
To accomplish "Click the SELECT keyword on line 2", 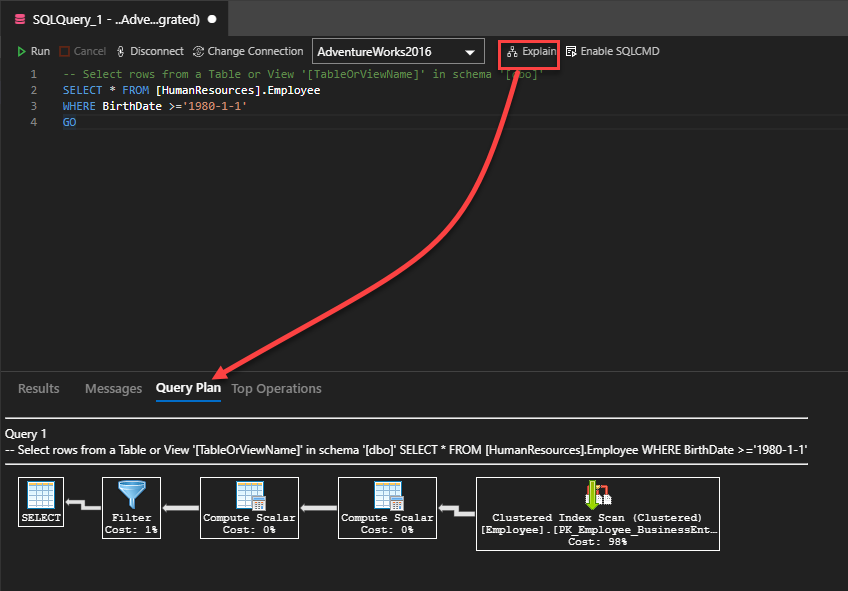I will pos(82,90).
